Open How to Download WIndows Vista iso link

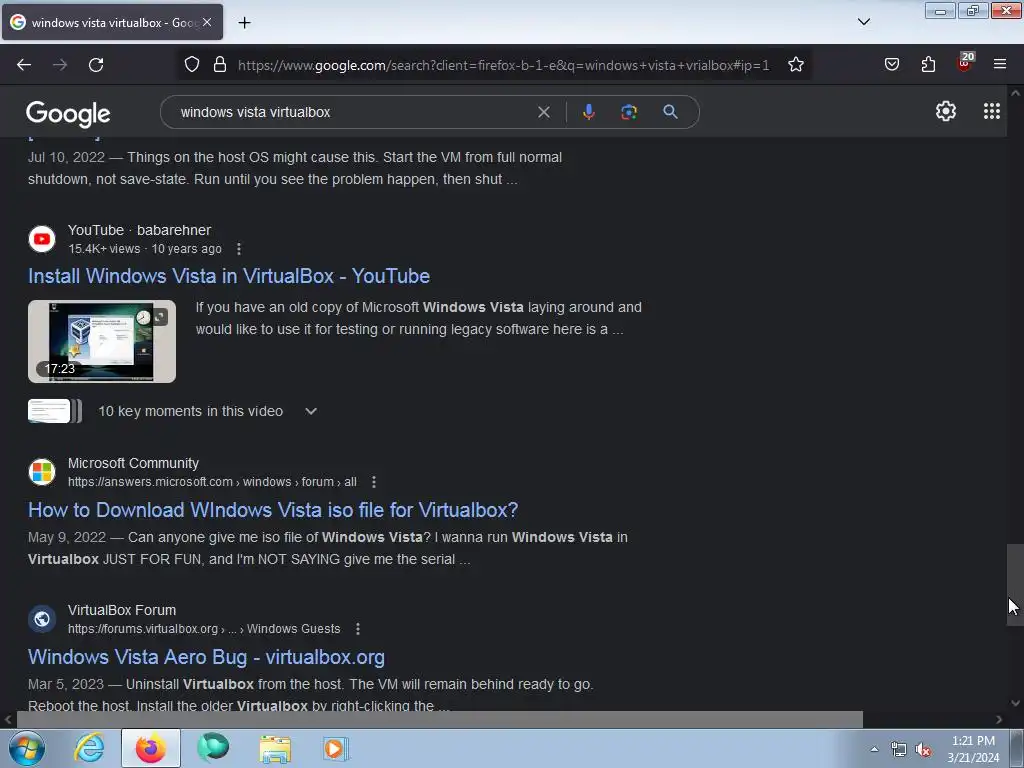tap(273, 510)
